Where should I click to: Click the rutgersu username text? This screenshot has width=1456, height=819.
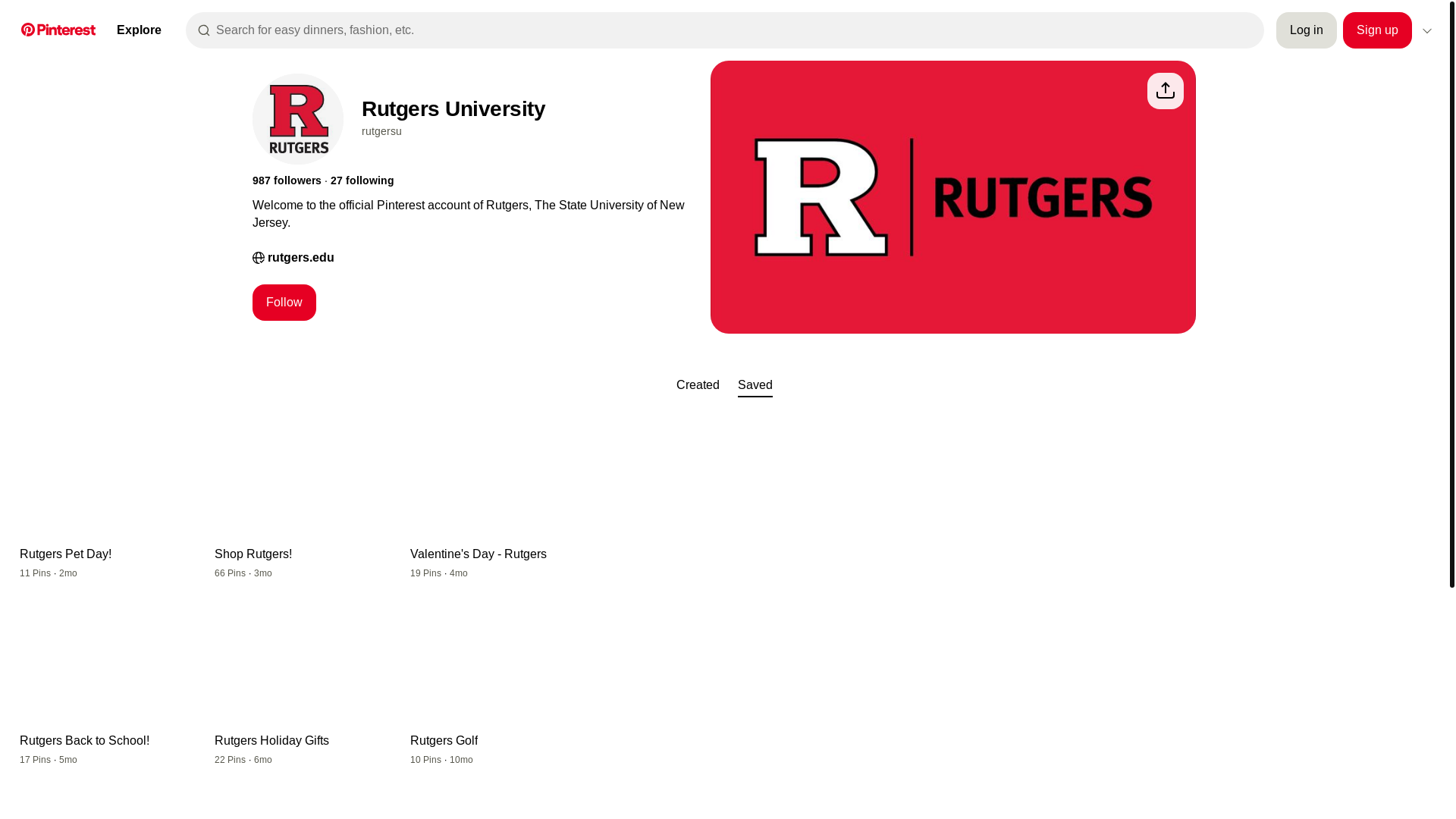[x=381, y=131]
